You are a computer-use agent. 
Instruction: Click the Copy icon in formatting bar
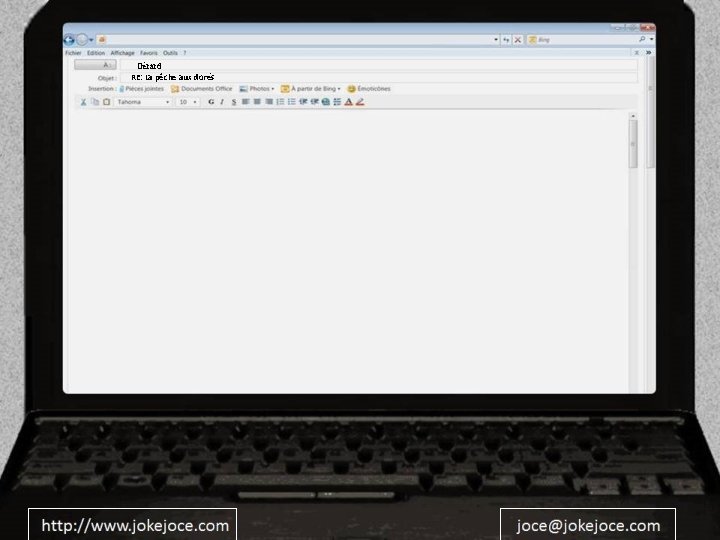[95, 102]
